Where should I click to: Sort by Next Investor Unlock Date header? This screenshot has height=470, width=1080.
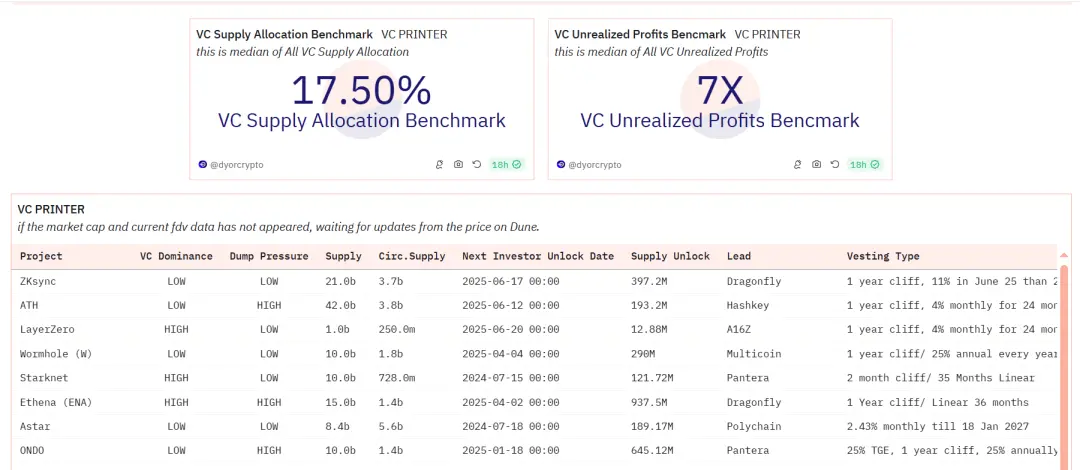pos(538,256)
